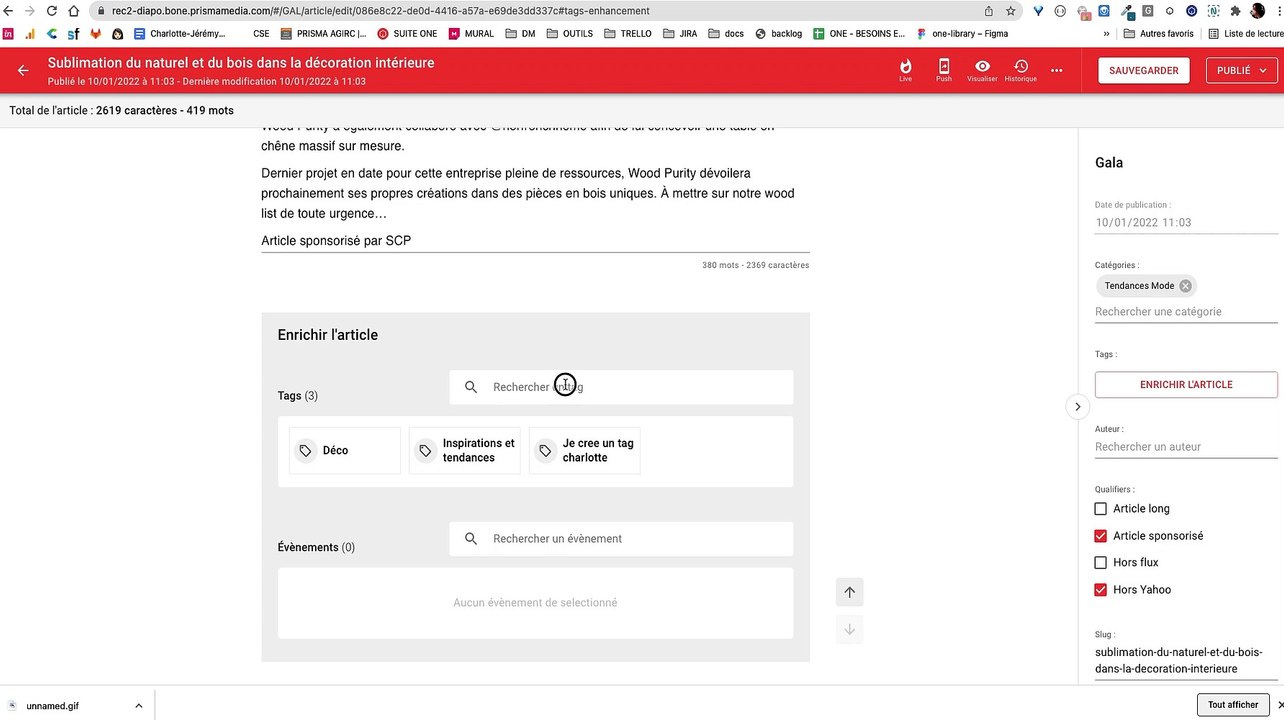The width and height of the screenshot is (1284, 720).
Task: Uncheck the Hors Yahoo checkbox
Action: (x=1101, y=590)
